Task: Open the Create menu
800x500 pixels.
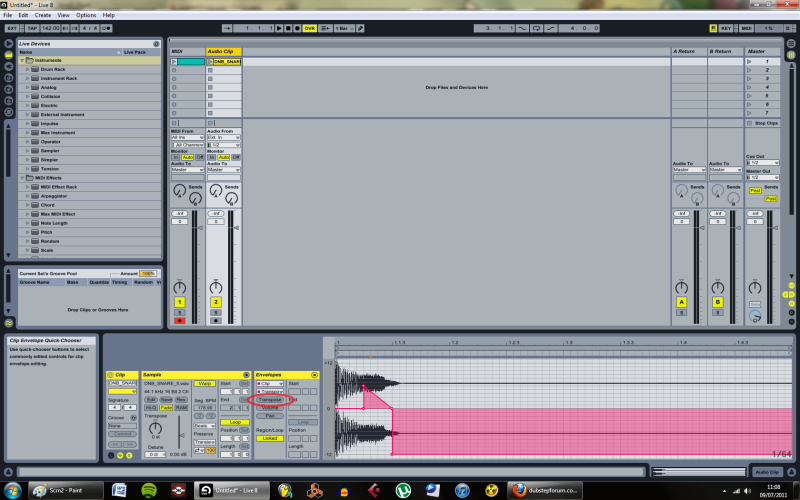Action: tap(42, 15)
